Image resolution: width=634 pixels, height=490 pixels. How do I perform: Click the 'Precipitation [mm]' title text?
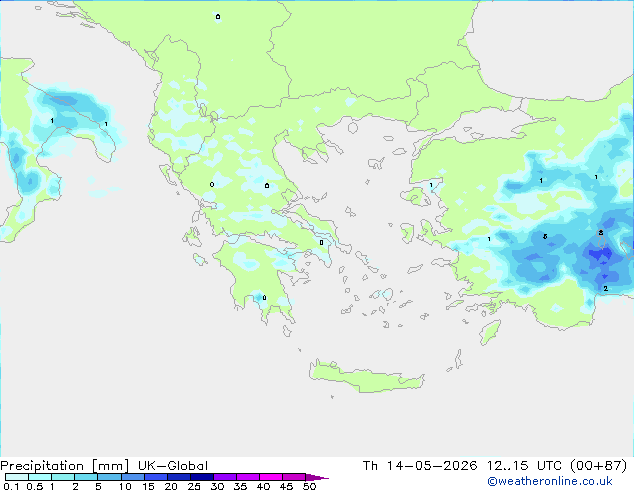pyautogui.click(x=65, y=466)
